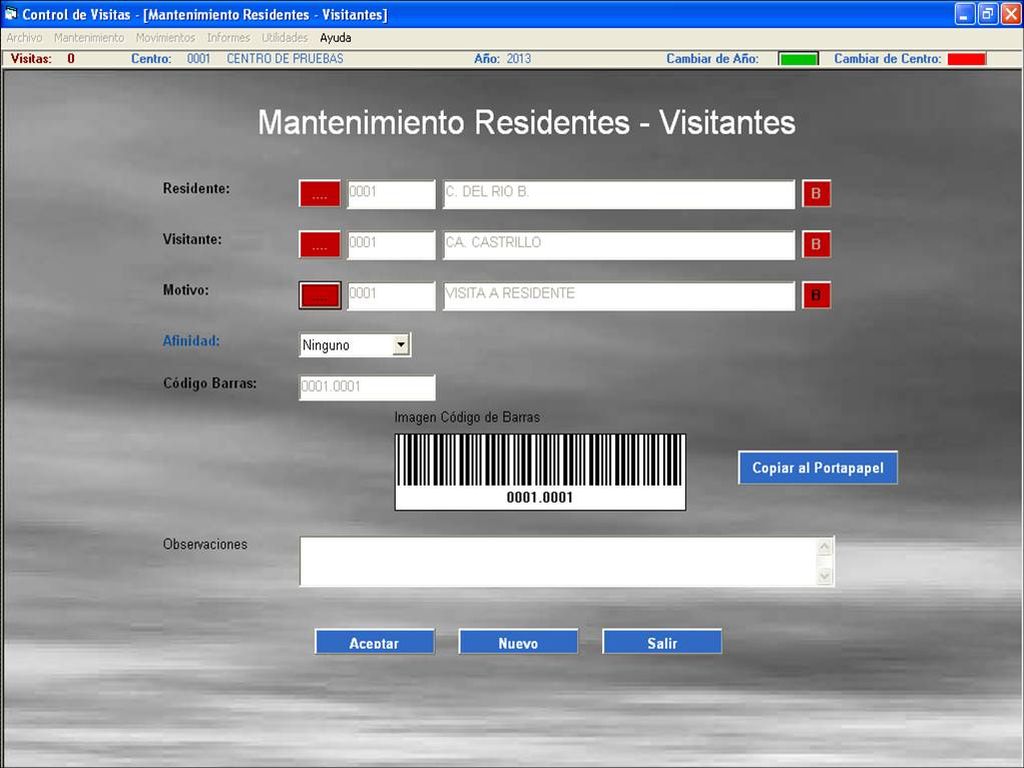The image size is (1024, 768).
Task: Click the red browse button next to Residente
Action: click(x=319, y=194)
